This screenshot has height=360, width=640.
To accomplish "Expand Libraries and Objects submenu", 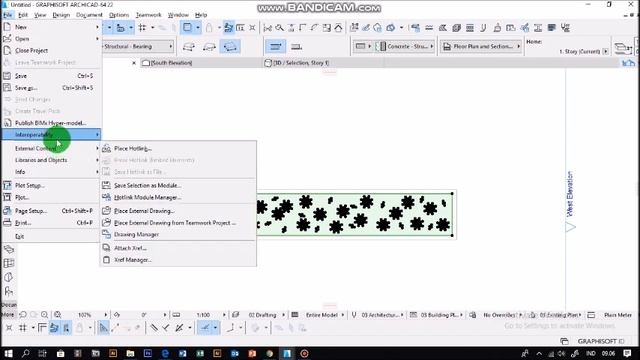I will pos(51,160).
